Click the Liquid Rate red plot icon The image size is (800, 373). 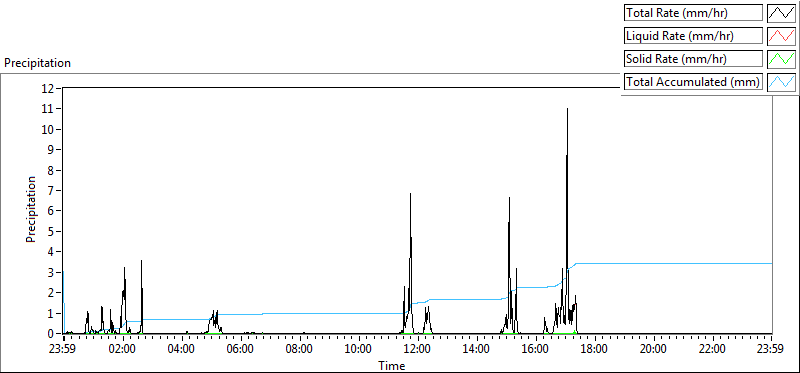point(781,36)
